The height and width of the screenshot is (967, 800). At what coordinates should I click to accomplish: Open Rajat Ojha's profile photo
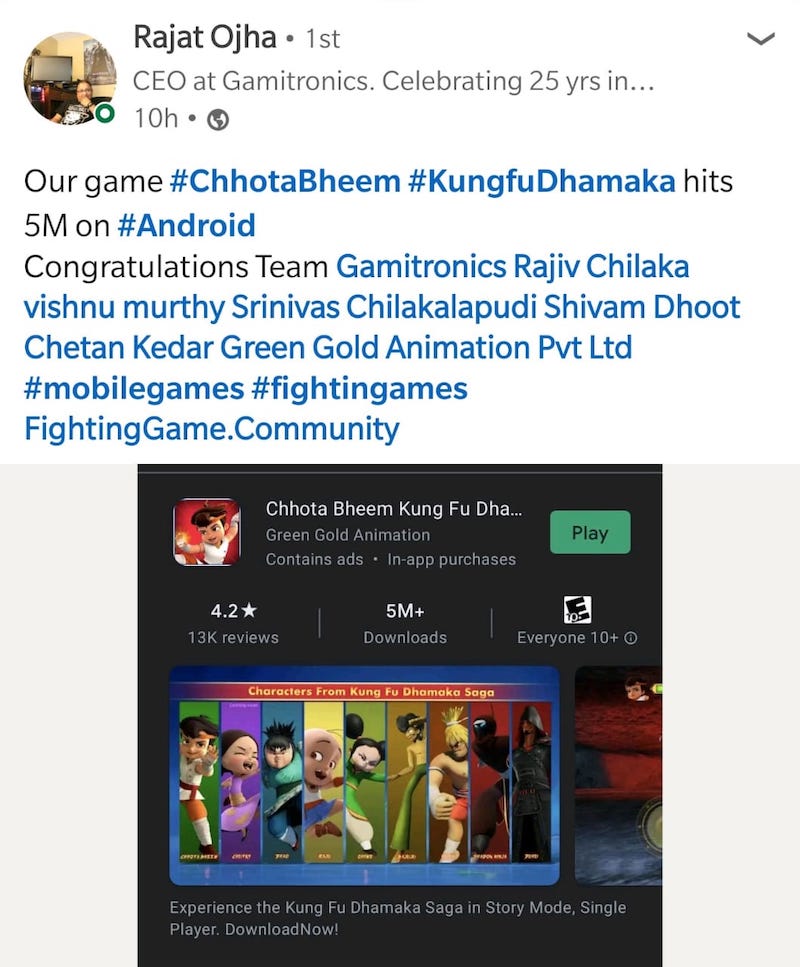70,78
